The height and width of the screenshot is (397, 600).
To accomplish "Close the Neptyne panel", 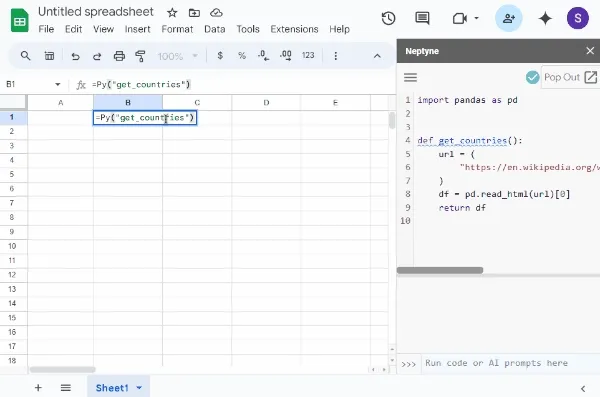I will [x=590, y=51].
